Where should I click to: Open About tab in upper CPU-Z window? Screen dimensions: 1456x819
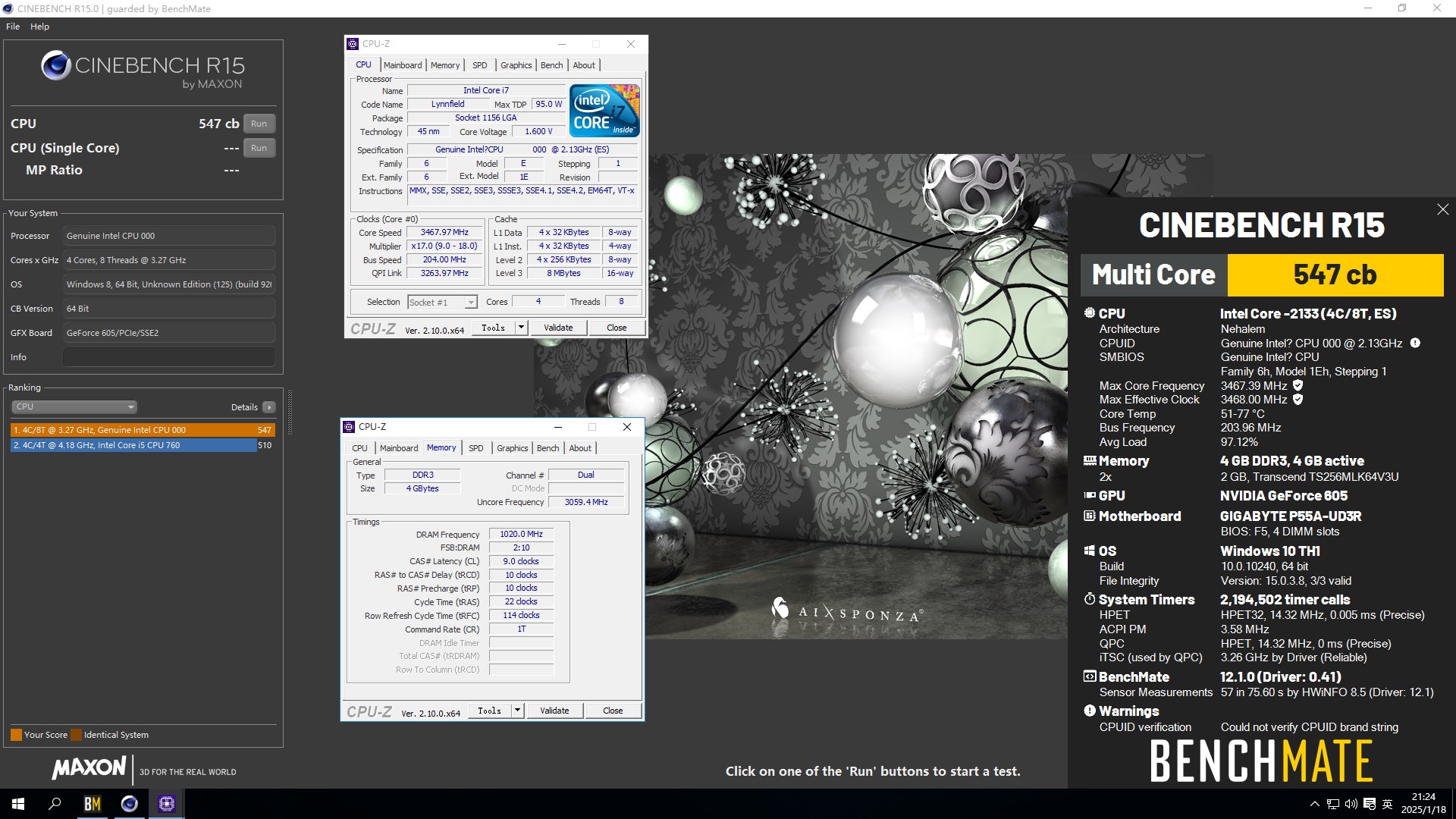(x=584, y=65)
